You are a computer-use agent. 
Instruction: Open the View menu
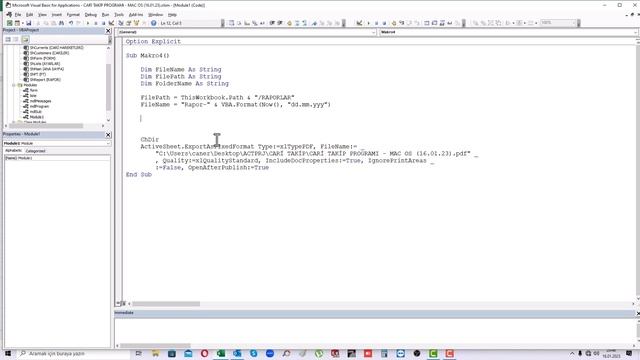[x=42, y=15]
